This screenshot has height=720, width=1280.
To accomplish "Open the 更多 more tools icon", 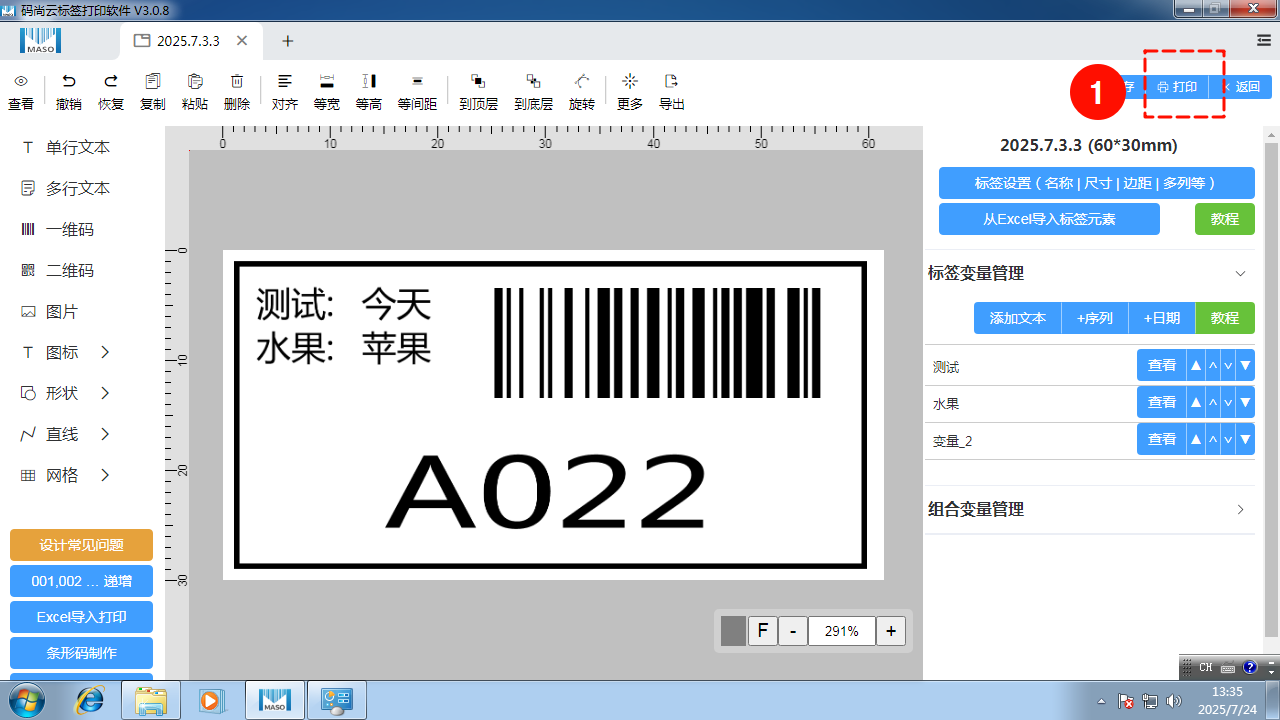I will pyautogui.click(x=630, y=81).
